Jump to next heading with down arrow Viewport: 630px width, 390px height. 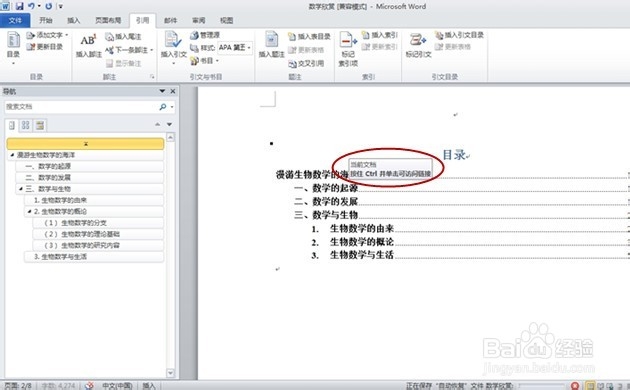click(170, 125)
